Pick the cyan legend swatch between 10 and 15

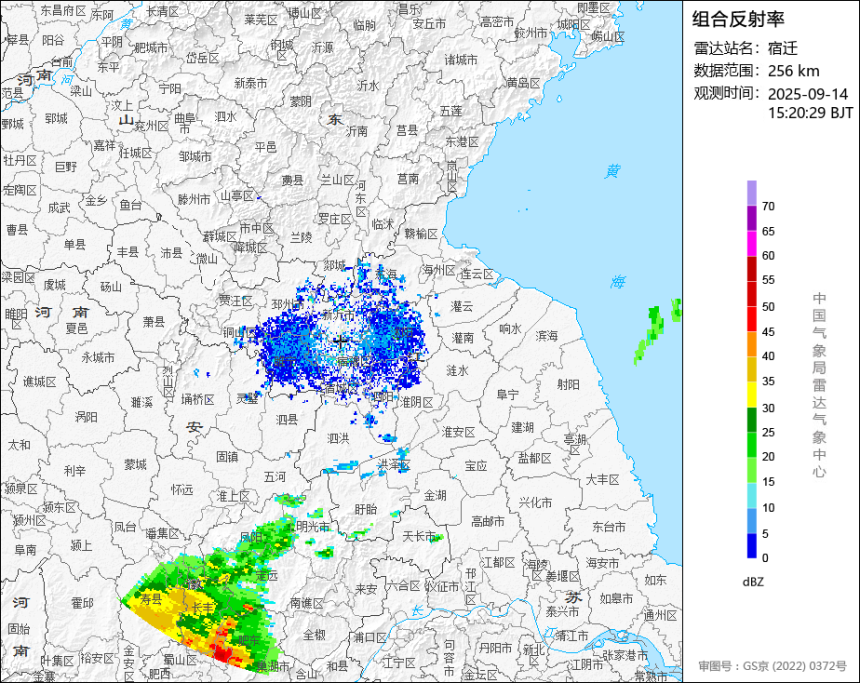click(x=751, y=495)
